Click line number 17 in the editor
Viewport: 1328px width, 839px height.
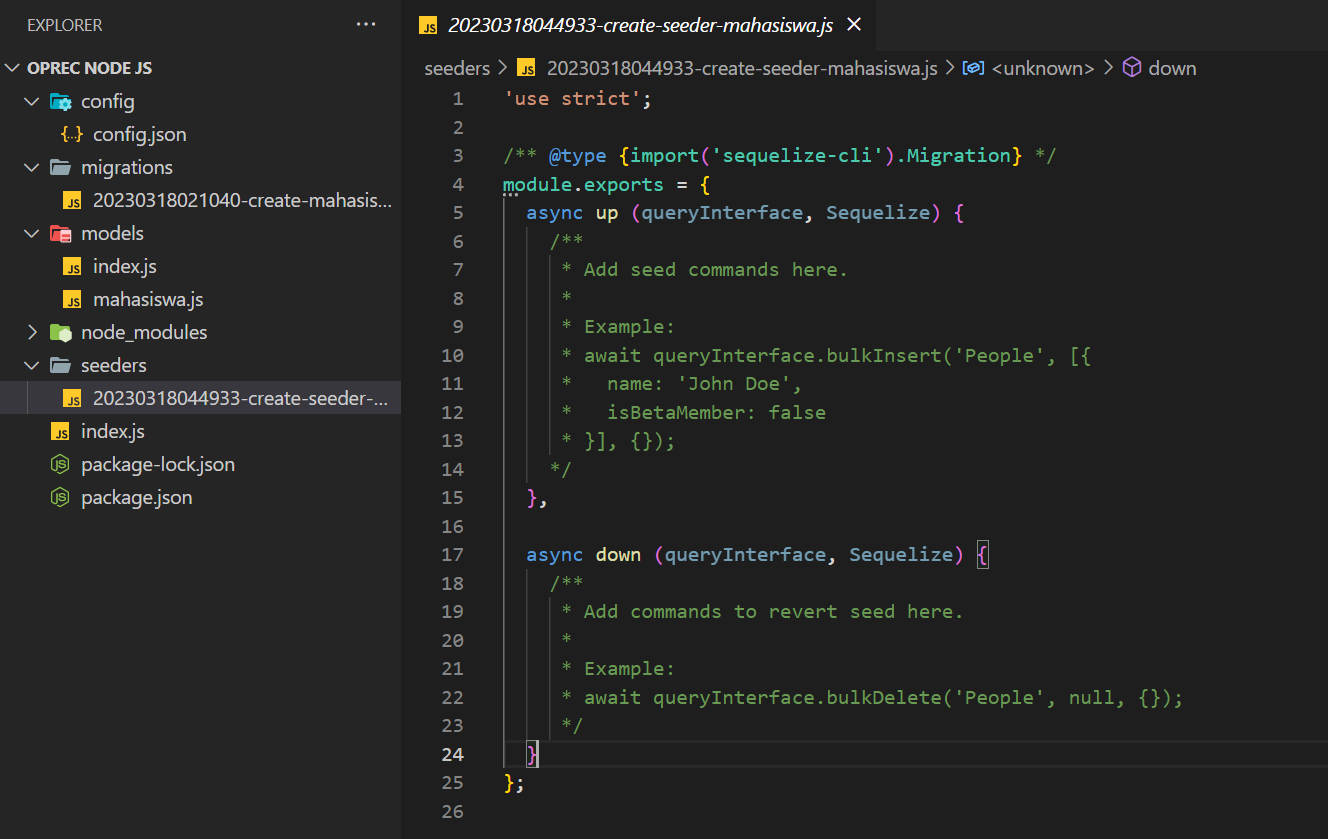point(452,554)
